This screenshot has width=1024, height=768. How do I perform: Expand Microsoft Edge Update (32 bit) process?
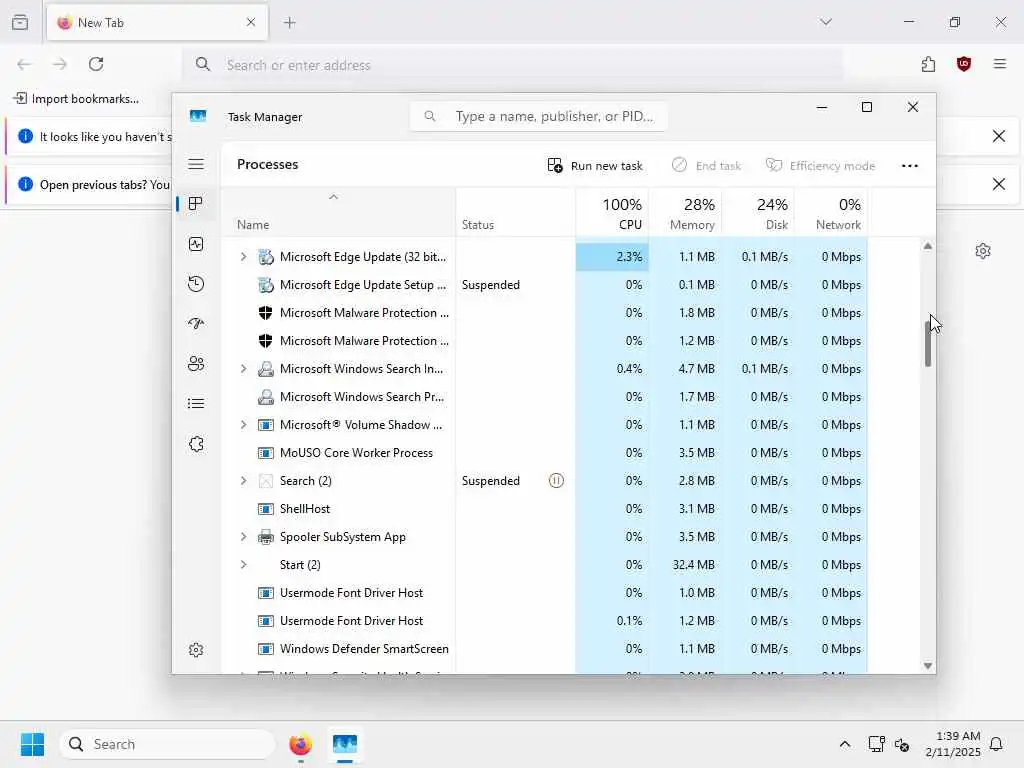[x=243, y=257]
